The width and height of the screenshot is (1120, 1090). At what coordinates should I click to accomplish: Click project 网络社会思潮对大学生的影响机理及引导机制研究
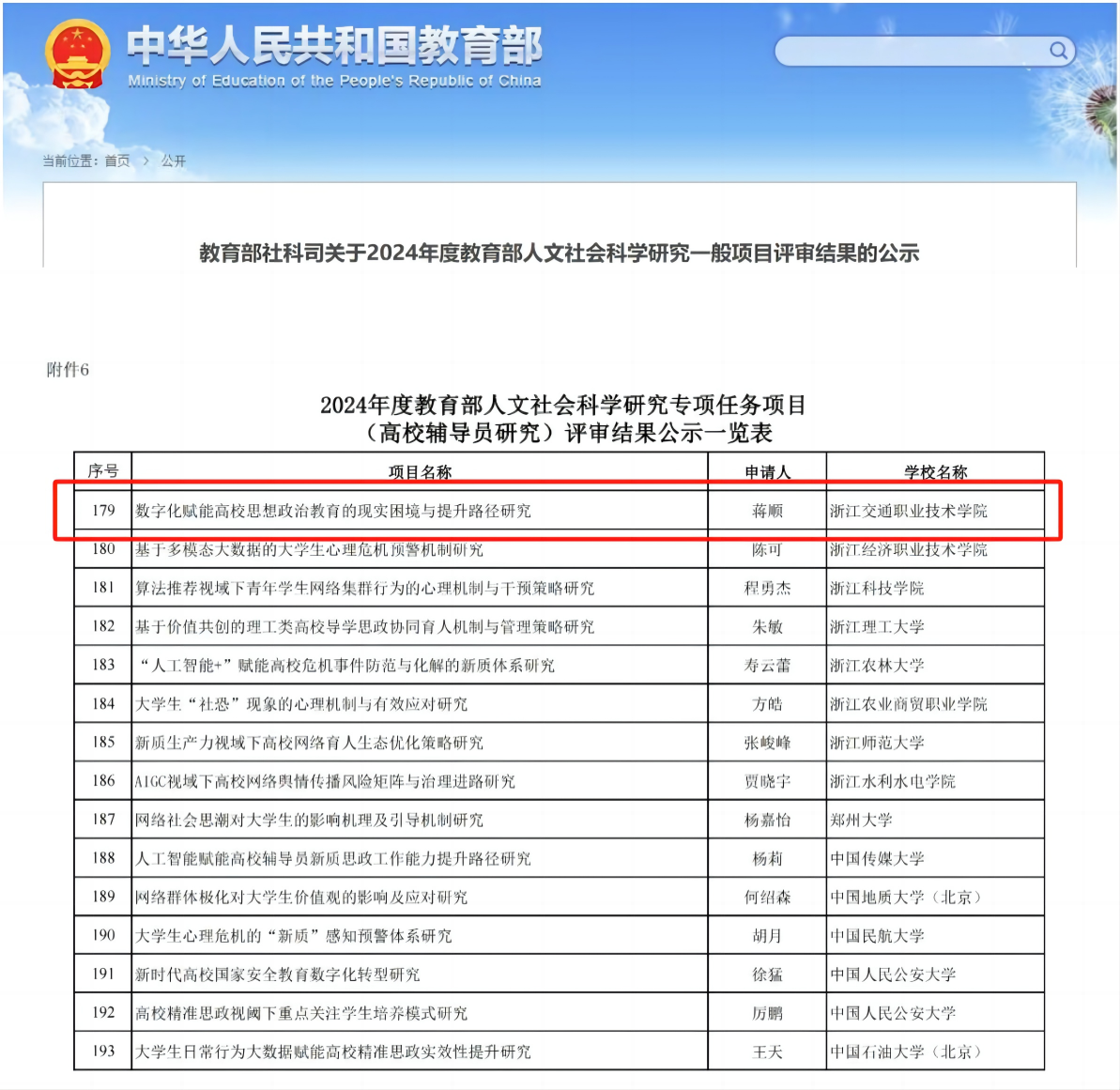[x=309, y=820]
